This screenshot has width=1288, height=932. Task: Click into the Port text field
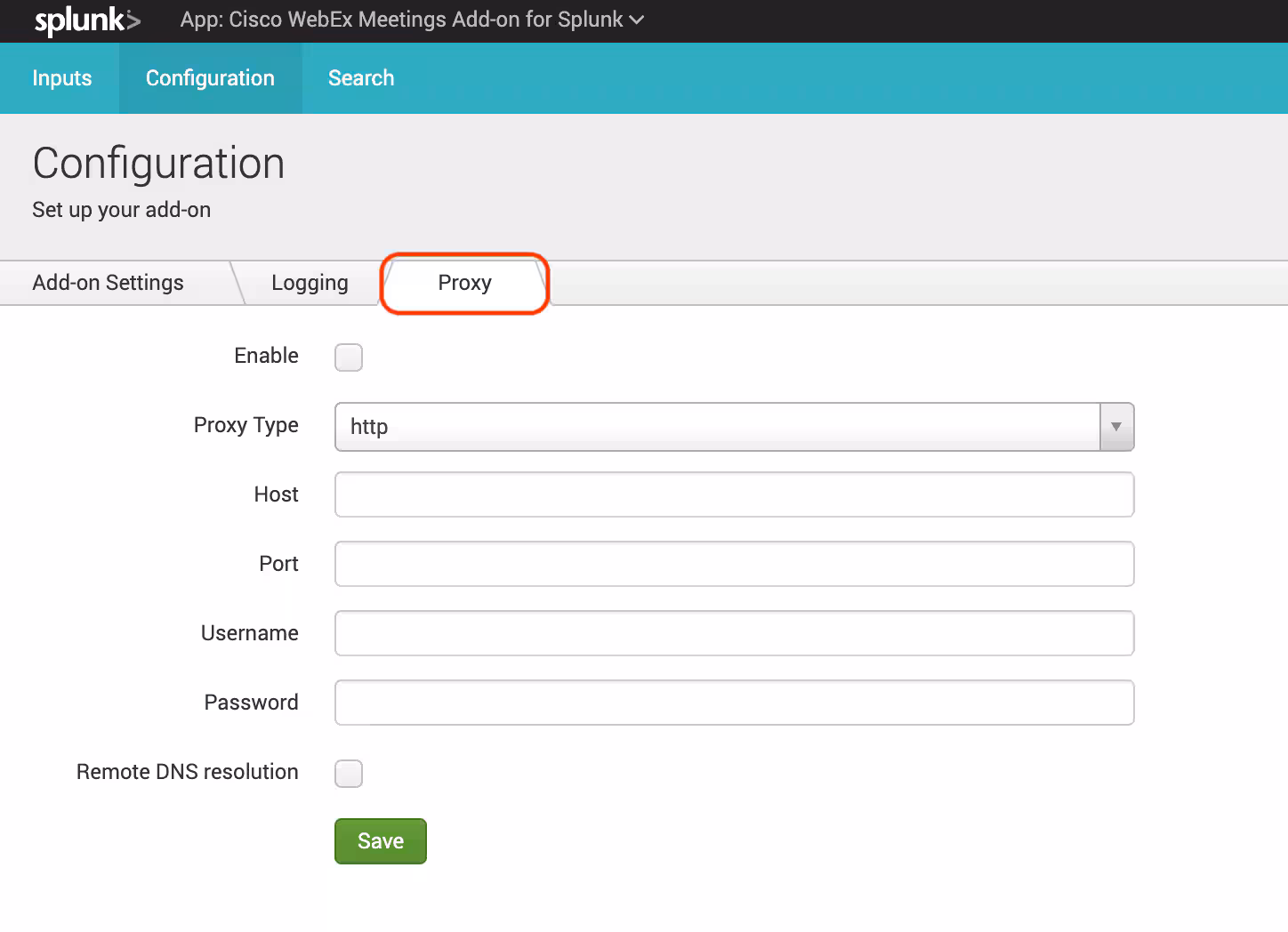pos(734,564)
